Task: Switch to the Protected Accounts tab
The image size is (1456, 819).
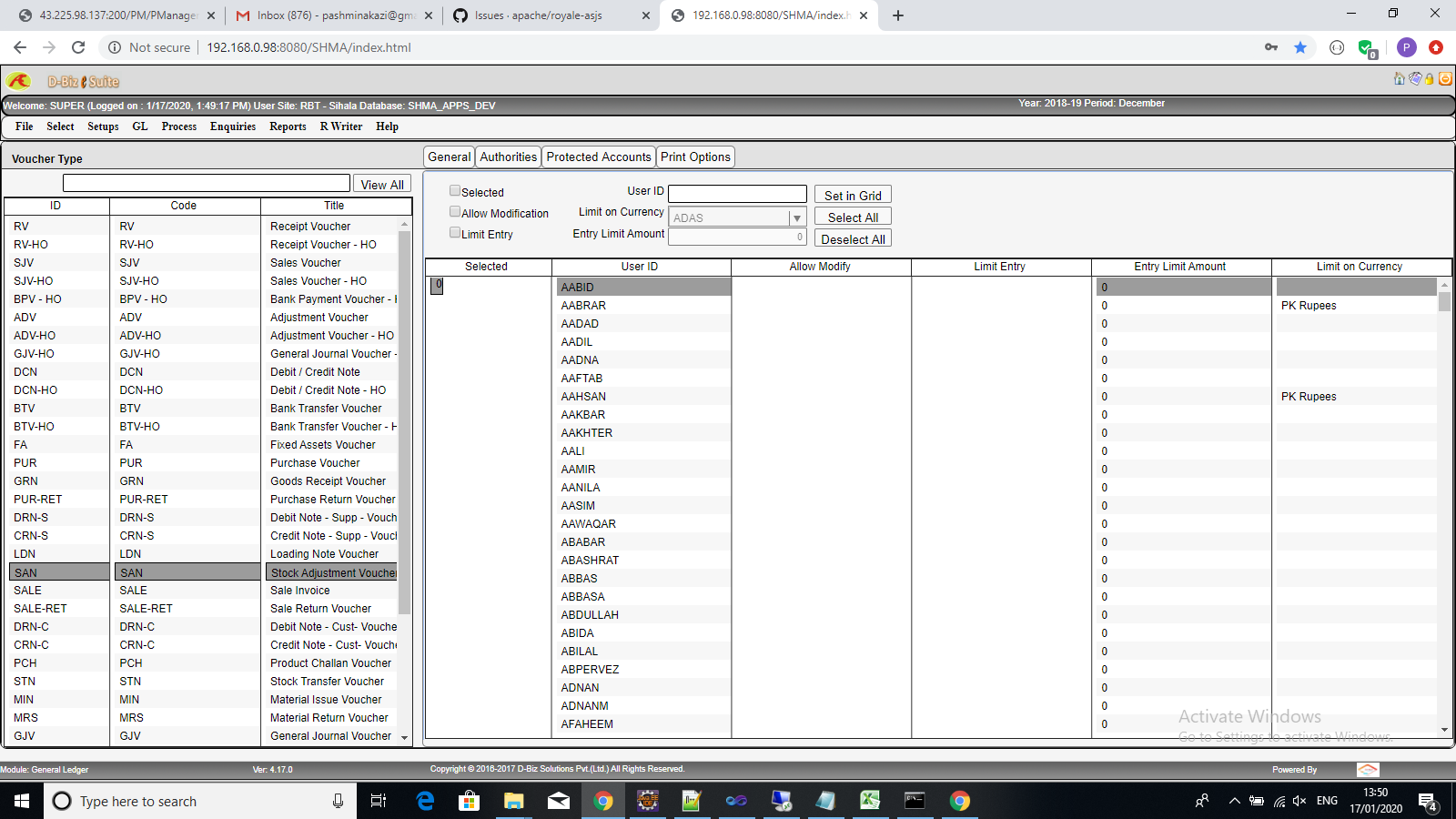Action: click(x=599, y=157)
